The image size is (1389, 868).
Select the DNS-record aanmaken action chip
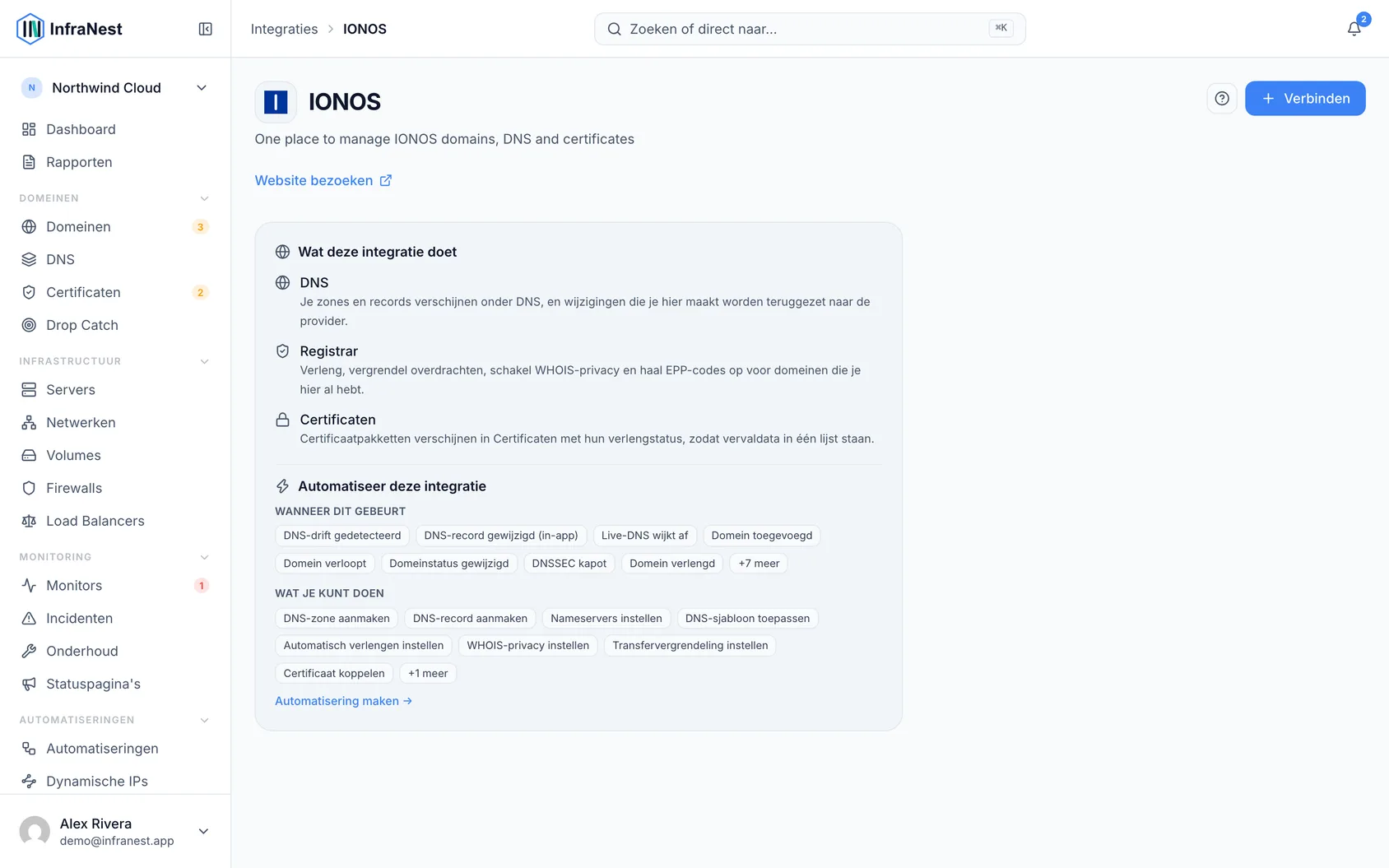click(x=470, y=619)
